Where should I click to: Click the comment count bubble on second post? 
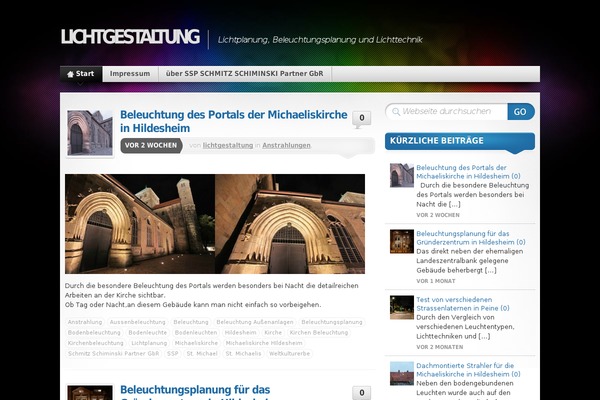[360, 392]
